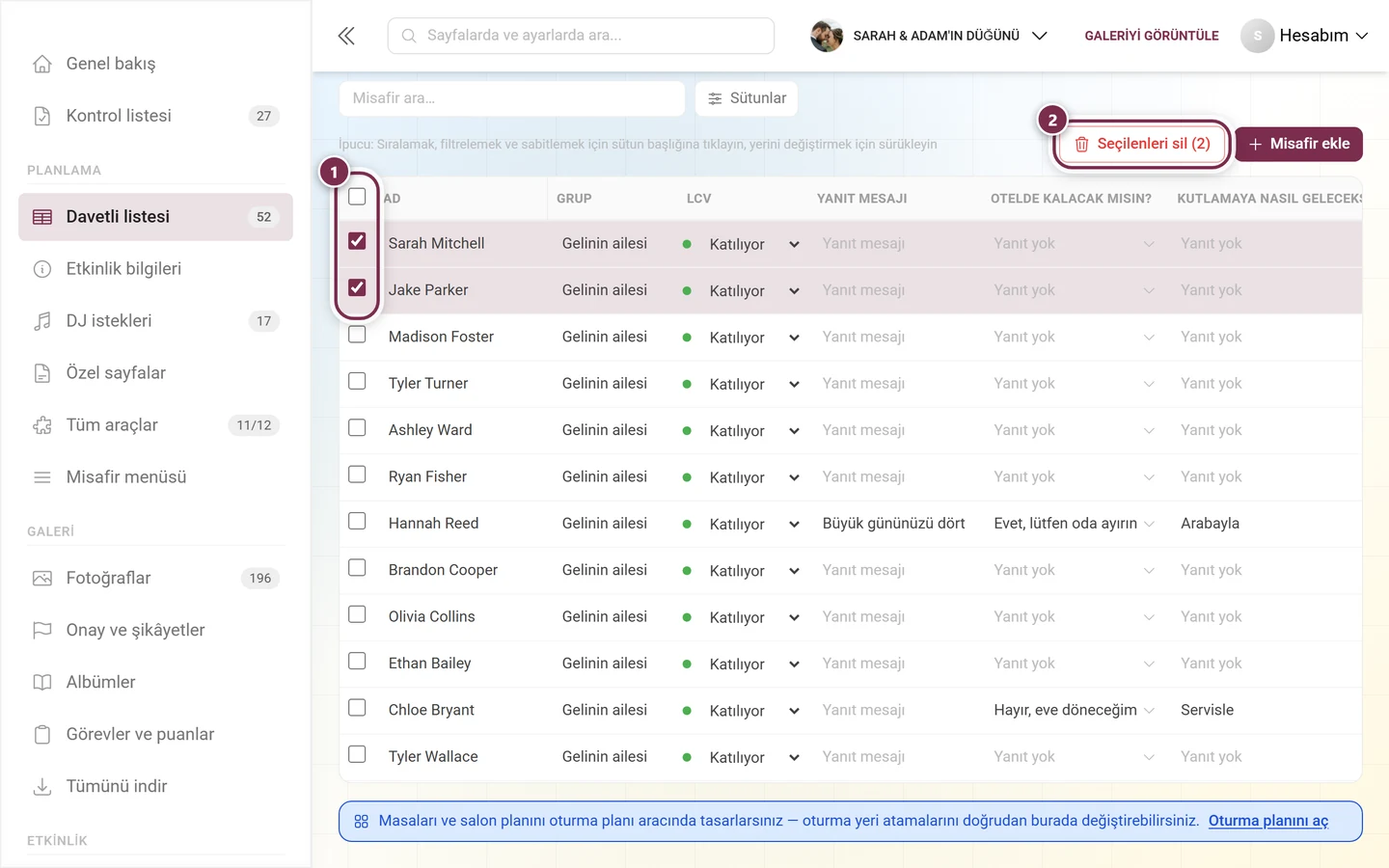This screenshot has height=868, width=1389.
Task: Click the Fotoğraflar image icon
Action: coord(42,579)
